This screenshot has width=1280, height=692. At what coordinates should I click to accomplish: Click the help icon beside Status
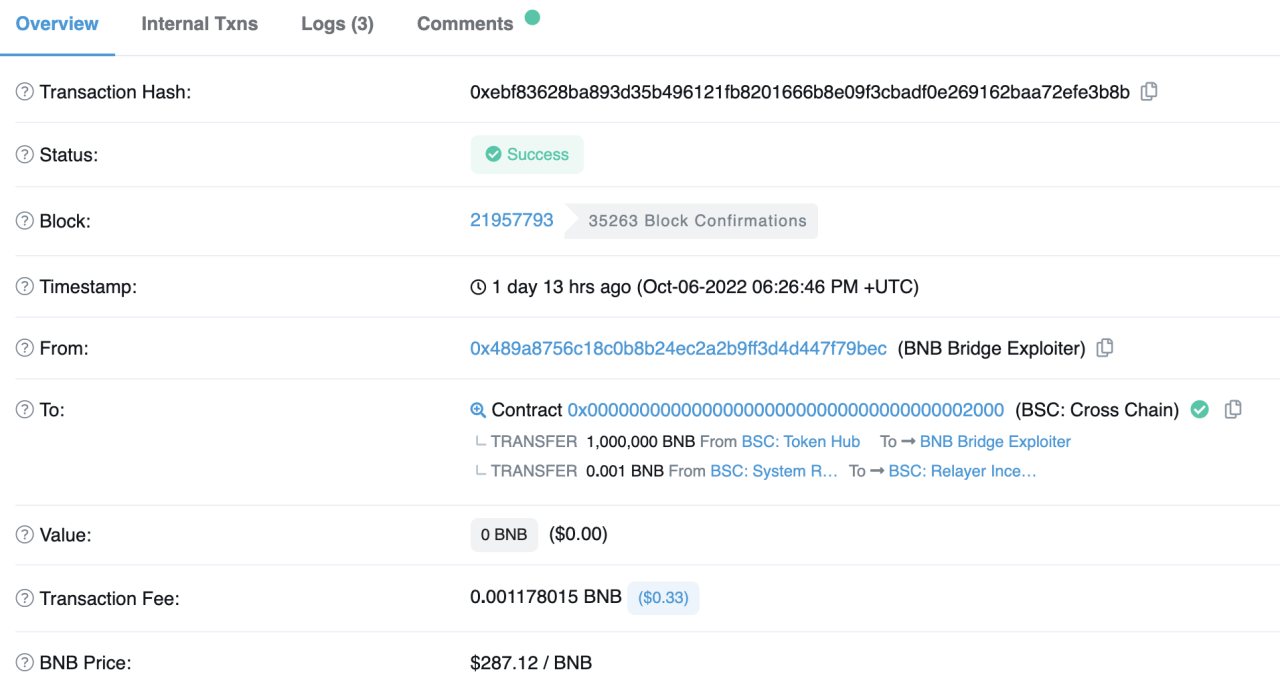point(25,155)
